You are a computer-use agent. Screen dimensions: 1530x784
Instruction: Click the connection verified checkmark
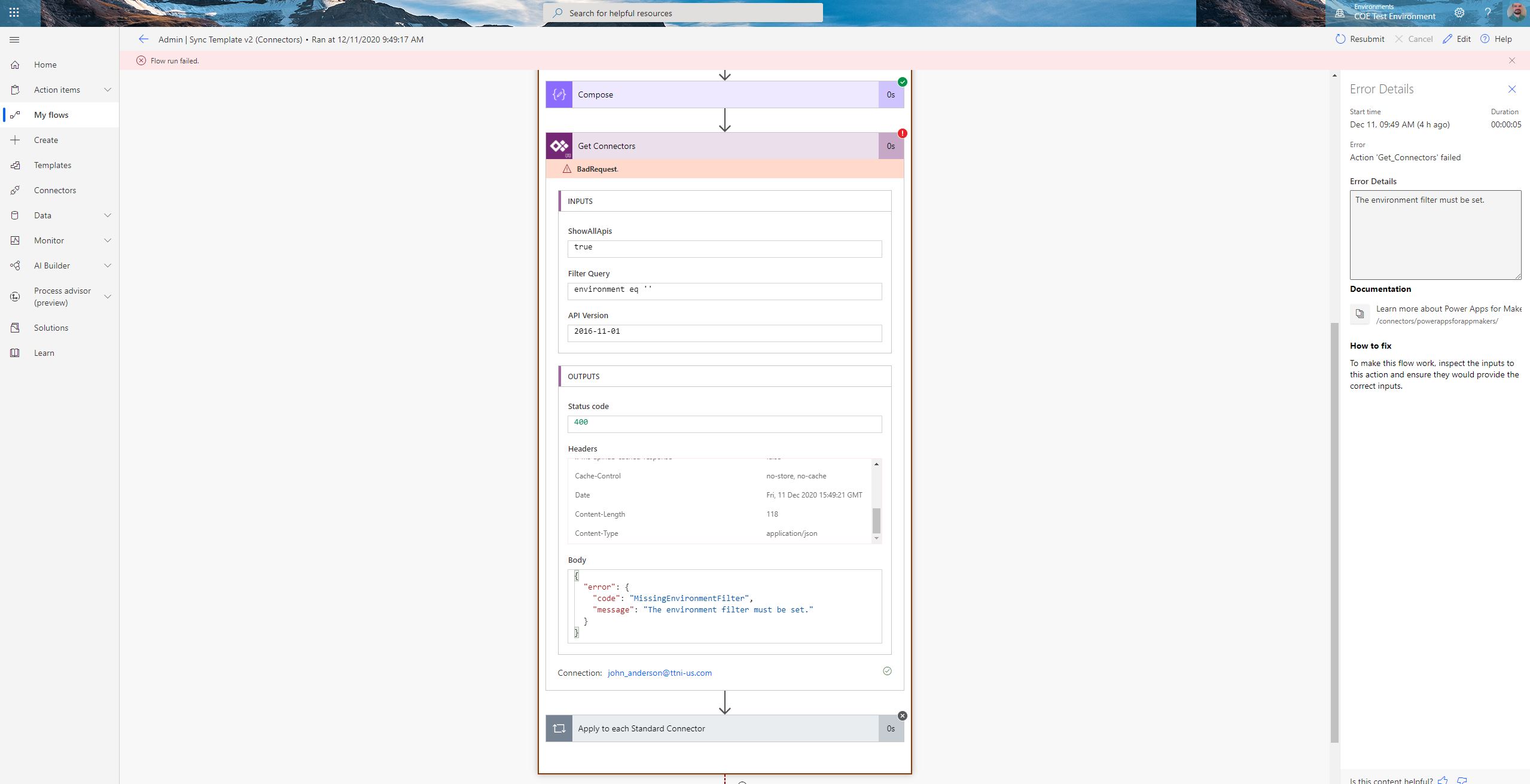887,671
